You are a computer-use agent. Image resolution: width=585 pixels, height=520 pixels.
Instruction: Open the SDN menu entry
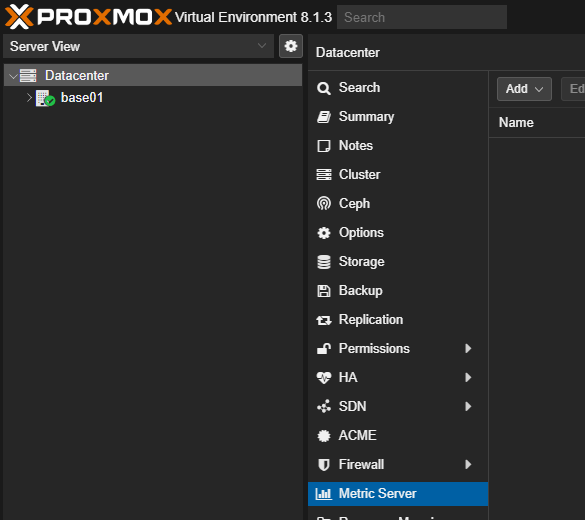point(398,407)
